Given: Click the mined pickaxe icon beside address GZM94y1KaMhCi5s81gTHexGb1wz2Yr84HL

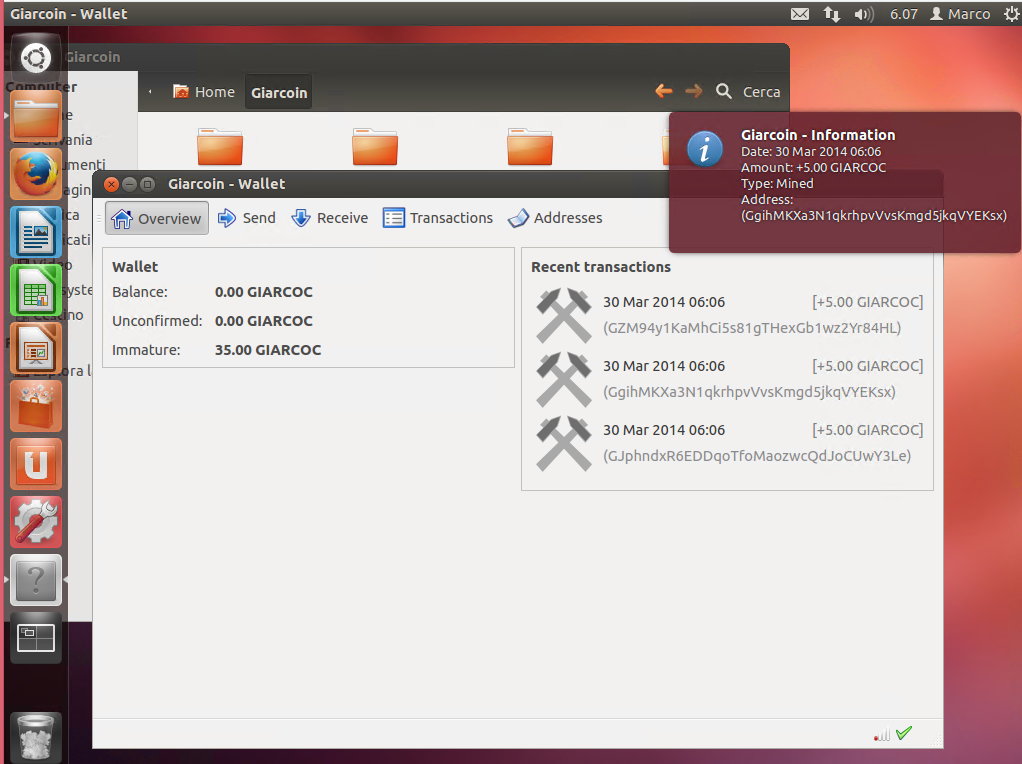Looking at the screenshot, I should click(x=564, y=316).
